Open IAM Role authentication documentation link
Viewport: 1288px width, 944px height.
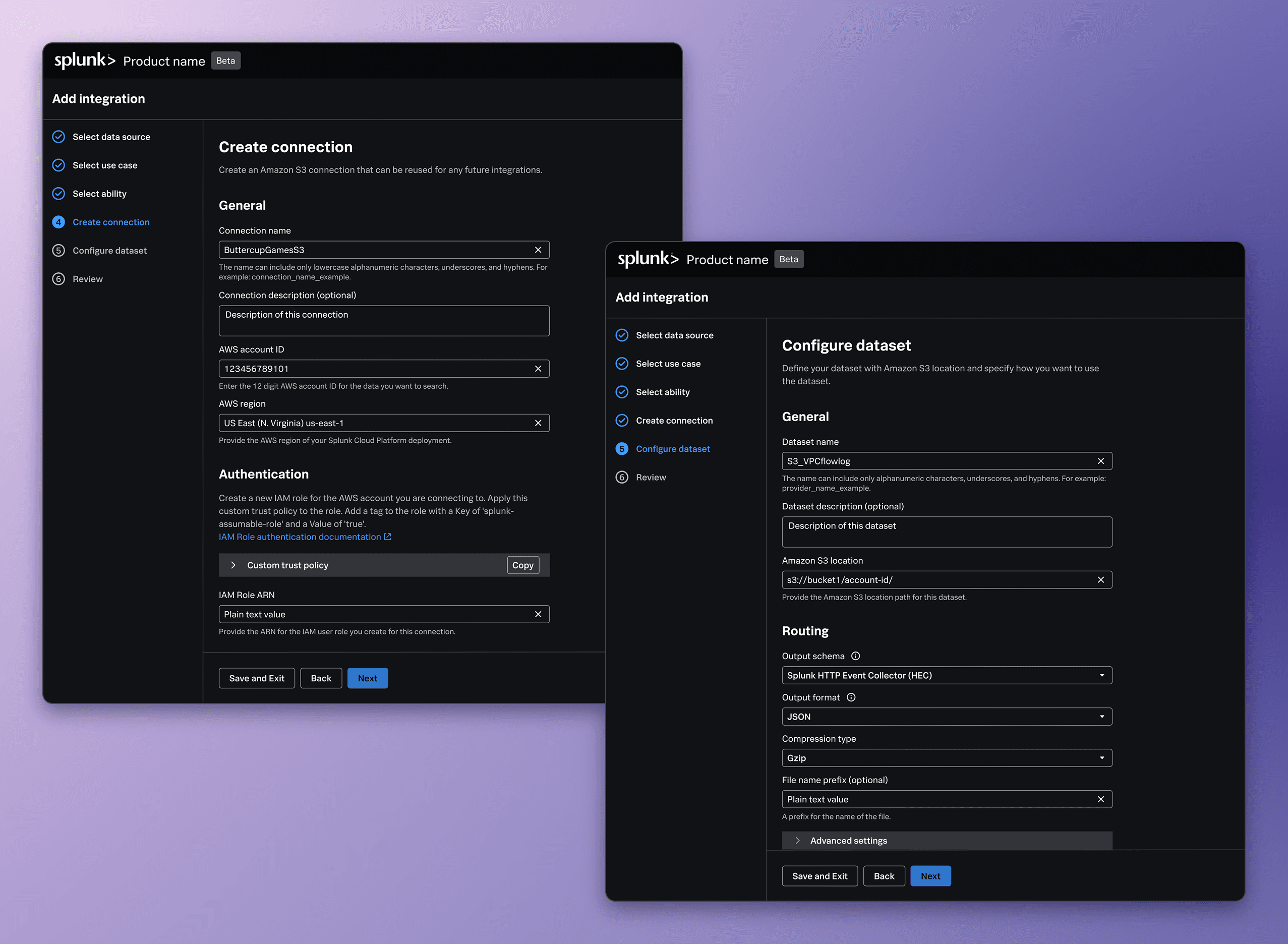coord(300,537)
